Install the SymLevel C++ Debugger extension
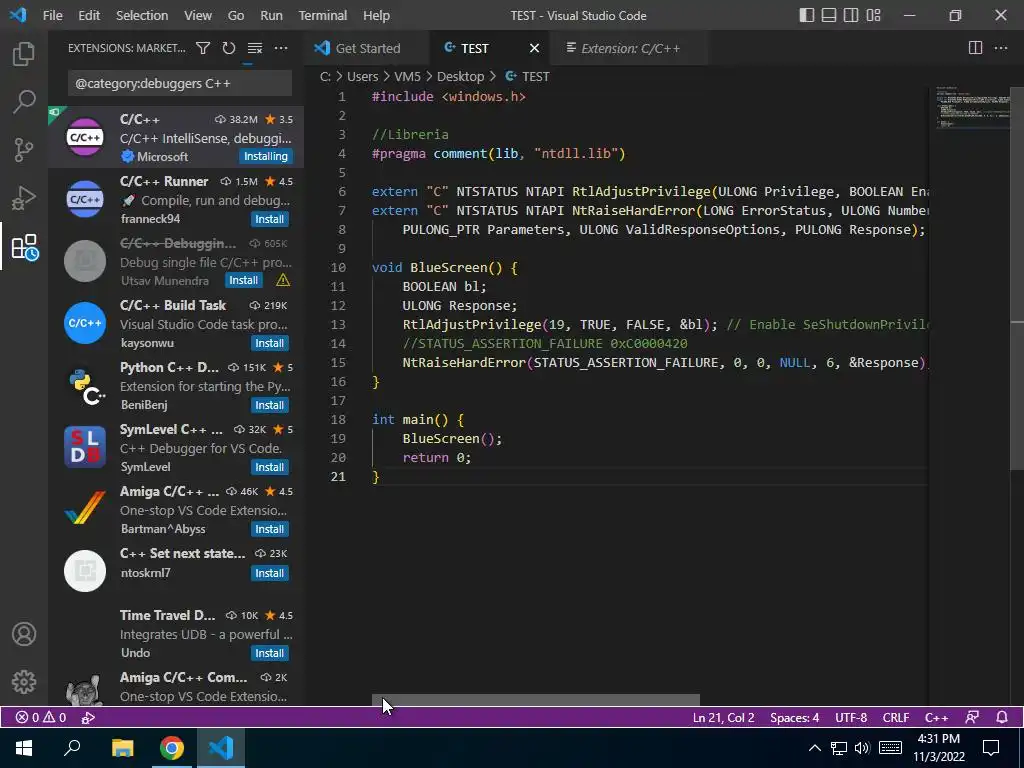Image resolution: width=1024 pixels, height=768 pixels. pyautogui.click(x=270, y=467)
